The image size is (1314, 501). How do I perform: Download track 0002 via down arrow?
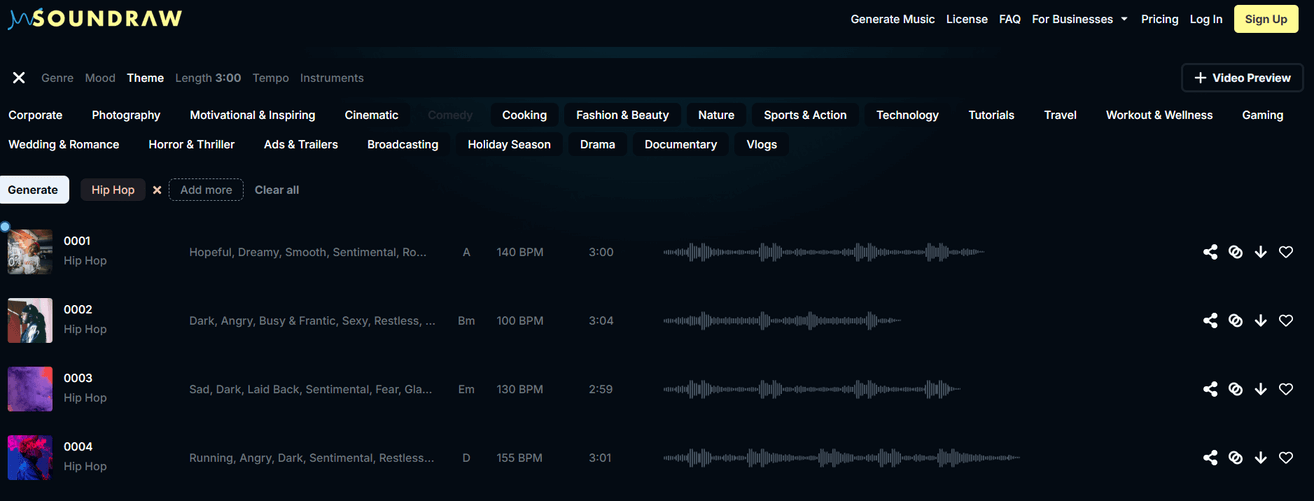[1260, 321]
